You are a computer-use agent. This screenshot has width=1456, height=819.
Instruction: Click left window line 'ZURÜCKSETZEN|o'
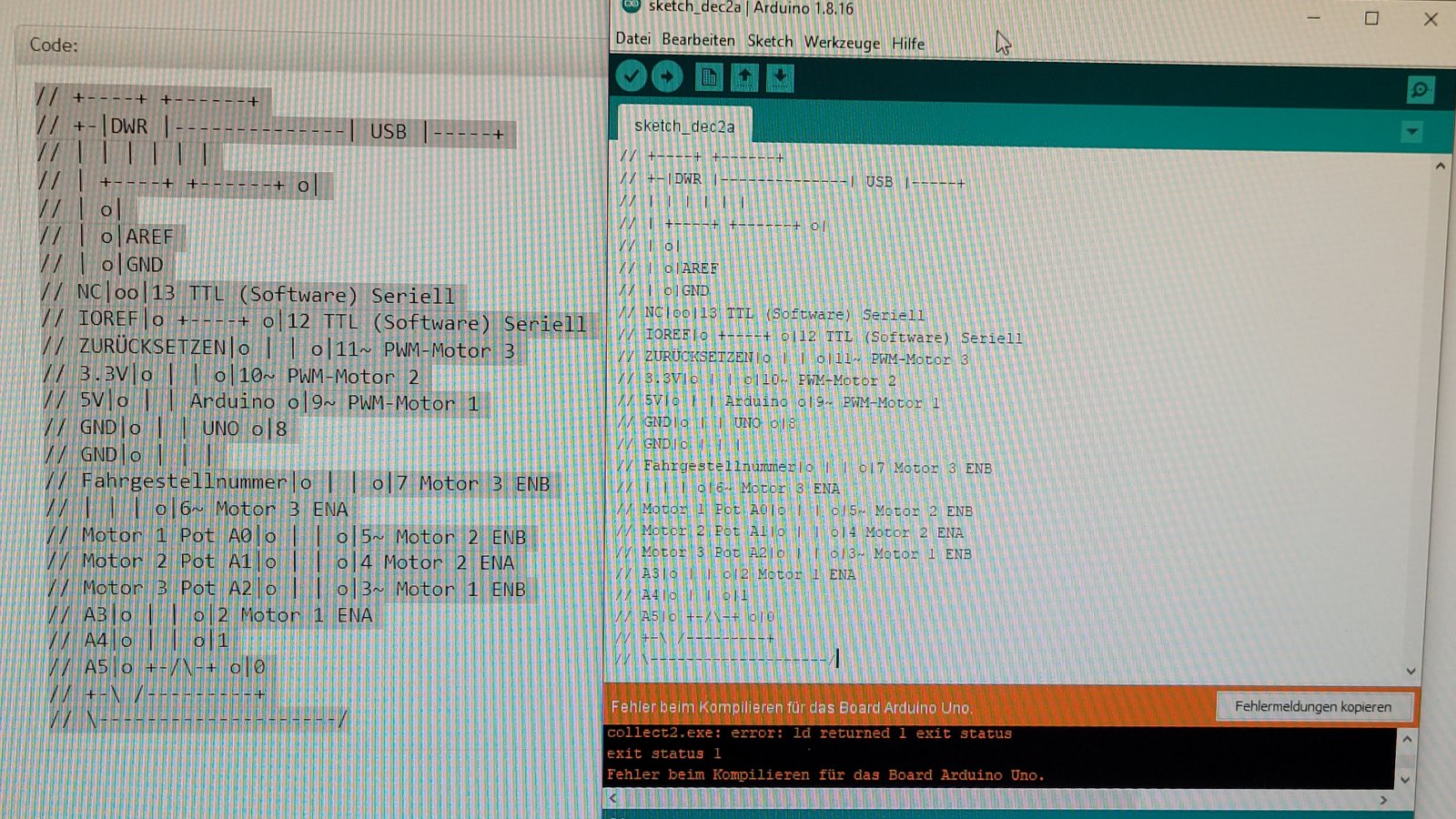(x=278, y=349)
